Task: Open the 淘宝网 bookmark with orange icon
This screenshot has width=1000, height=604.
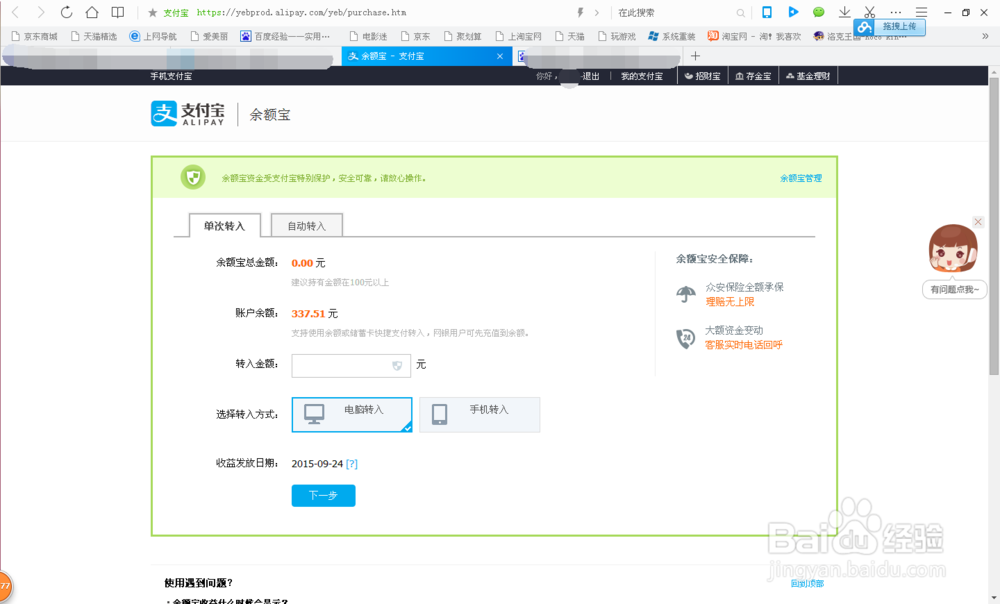Action: [x=754, y=36]
